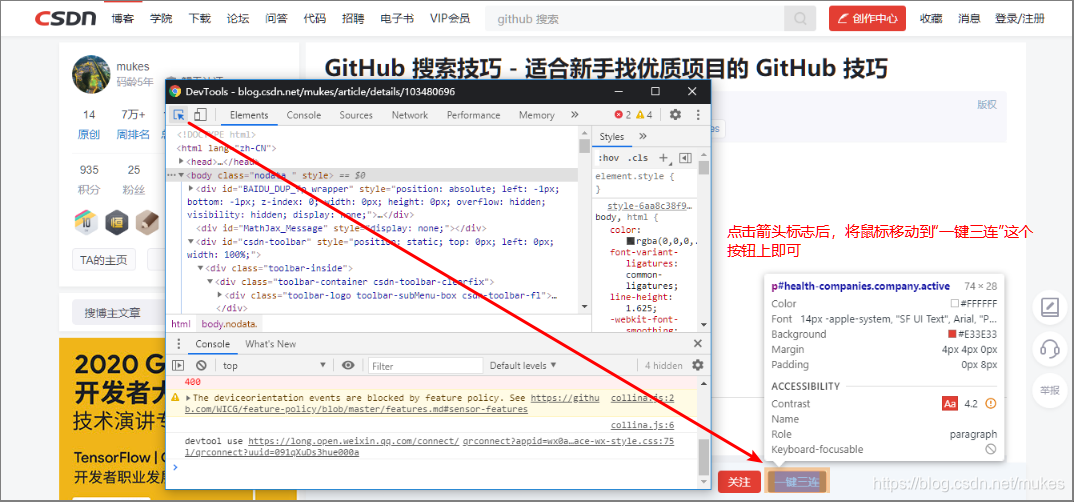
Task: Collapse the toolbar-container div node
Action: [x=210, y=281]
